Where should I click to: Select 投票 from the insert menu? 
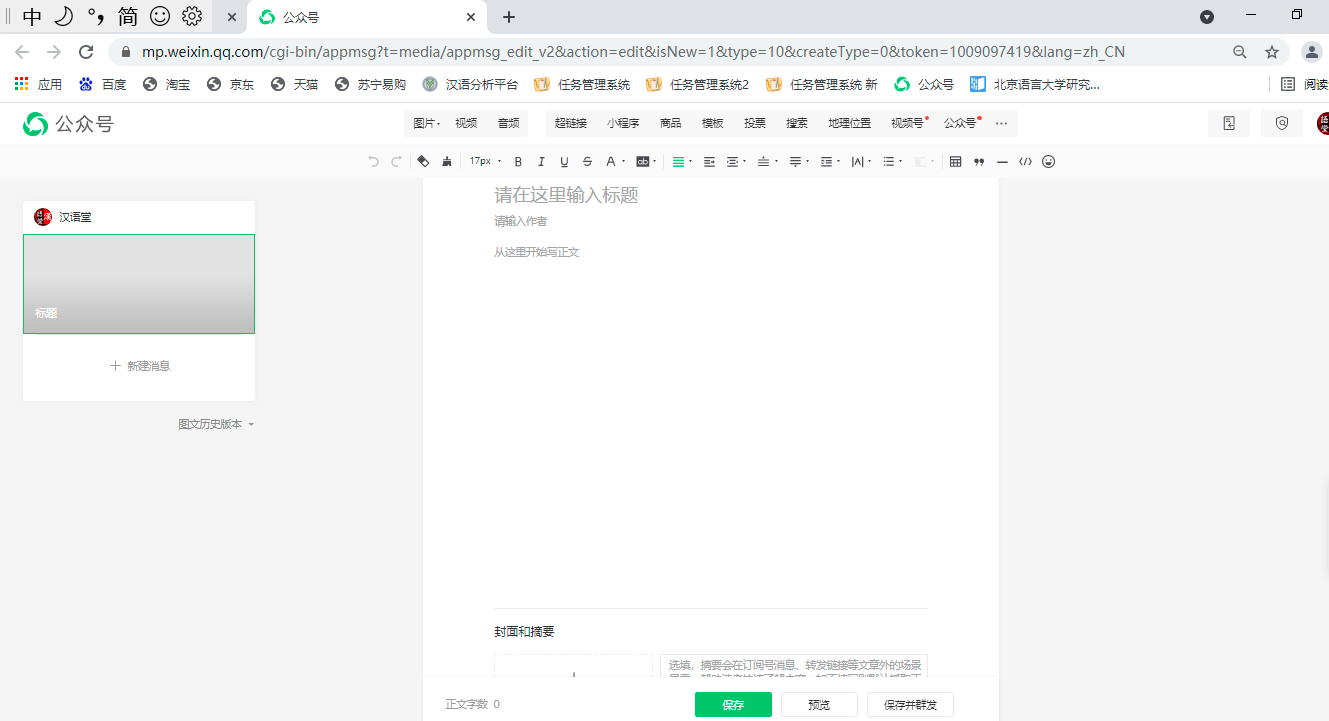754,123
